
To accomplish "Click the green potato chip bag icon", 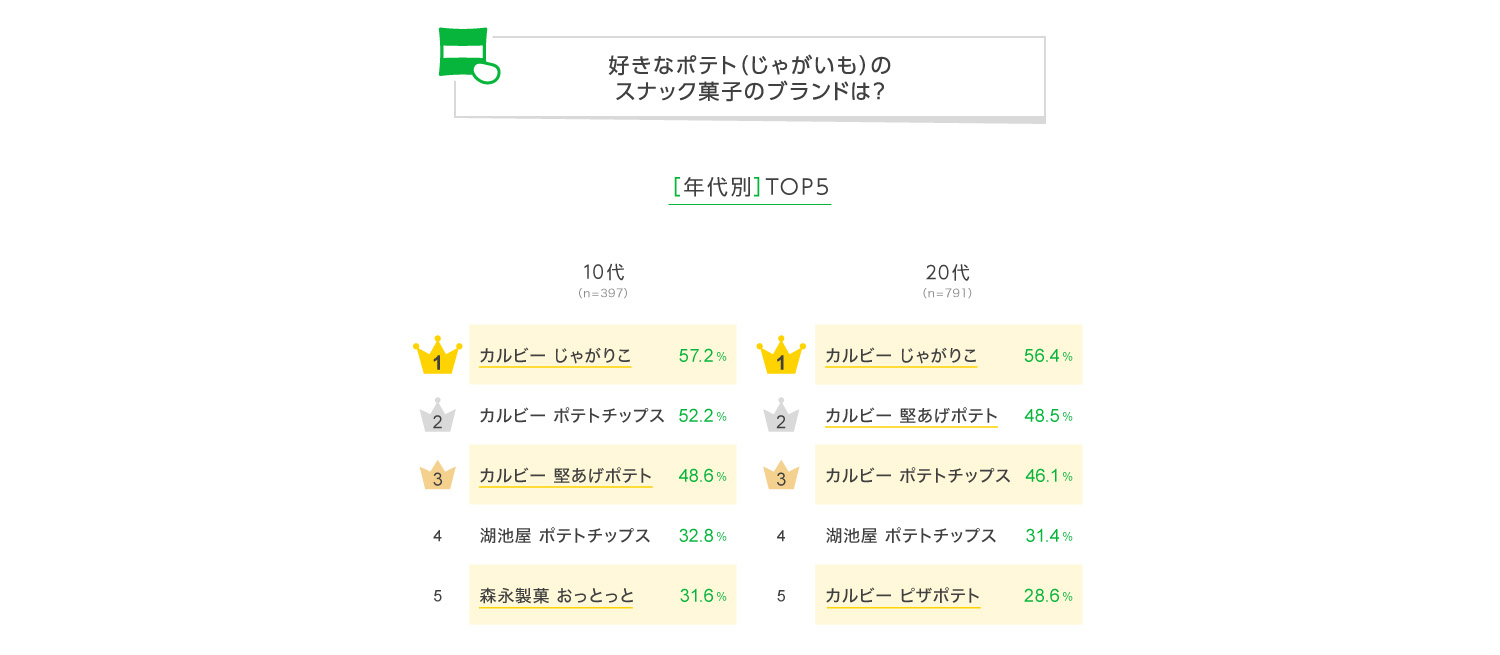I will [x=466, y=55].
